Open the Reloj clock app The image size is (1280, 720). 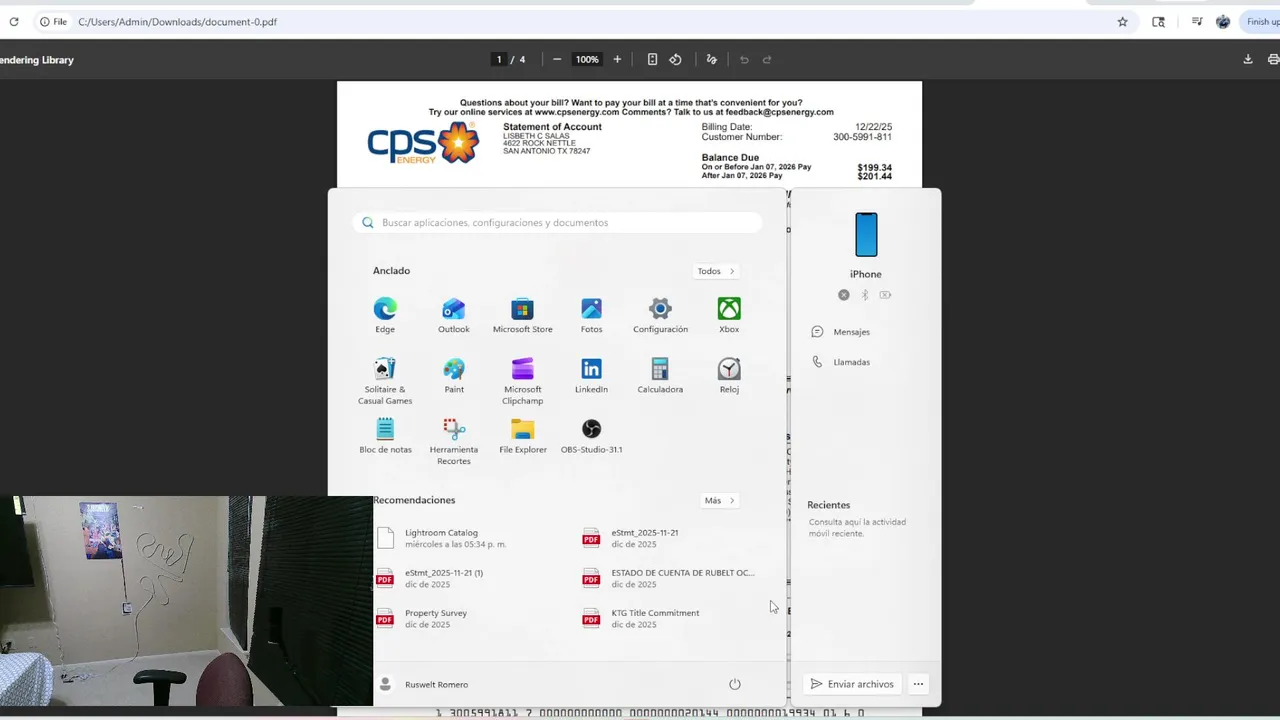tap(729, 375)
